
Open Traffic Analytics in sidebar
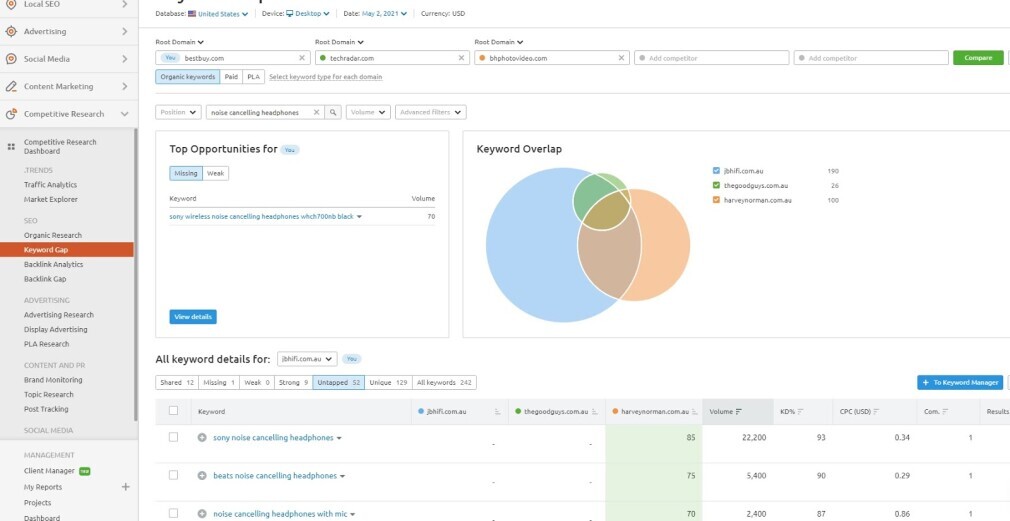50,185
